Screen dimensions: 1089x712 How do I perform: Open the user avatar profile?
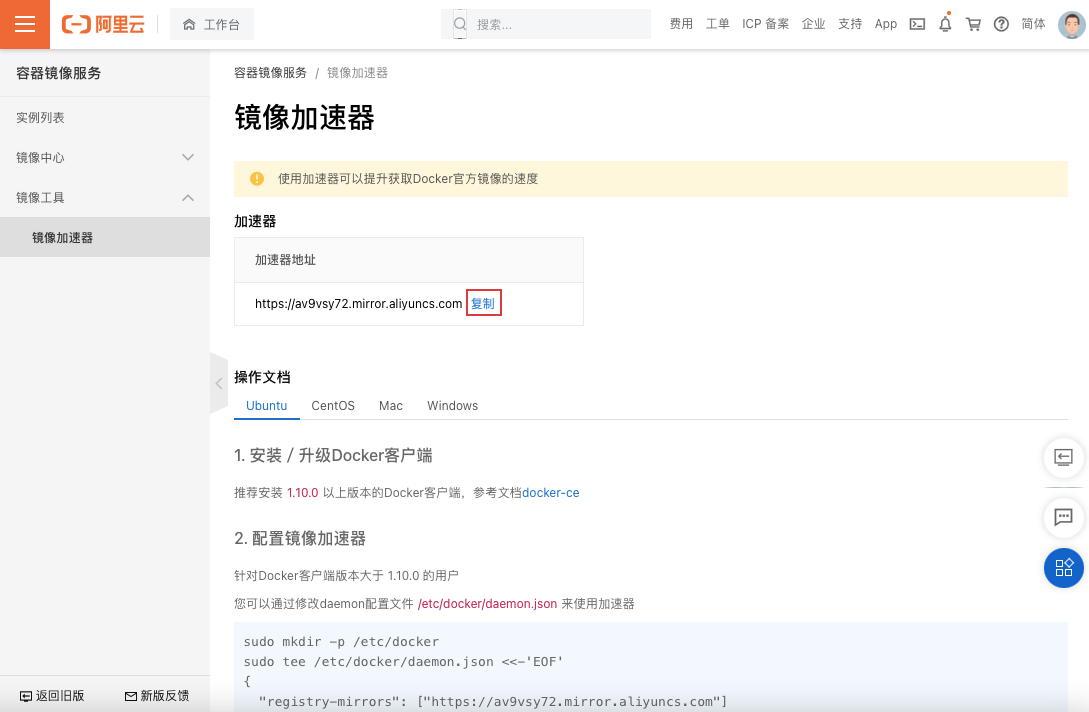(x=1072, y=24)
